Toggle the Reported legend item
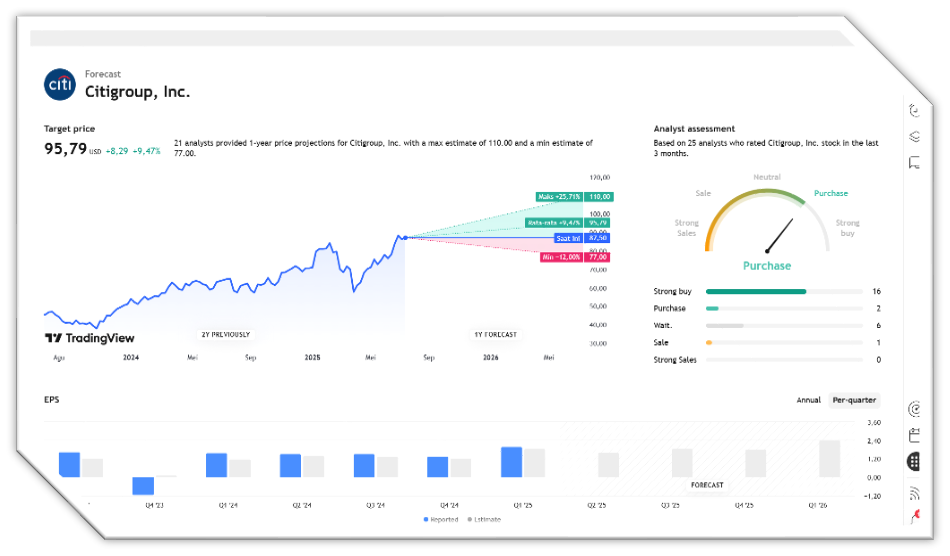The height and width of the screenshot is (556, 950). tap(441, 520)
